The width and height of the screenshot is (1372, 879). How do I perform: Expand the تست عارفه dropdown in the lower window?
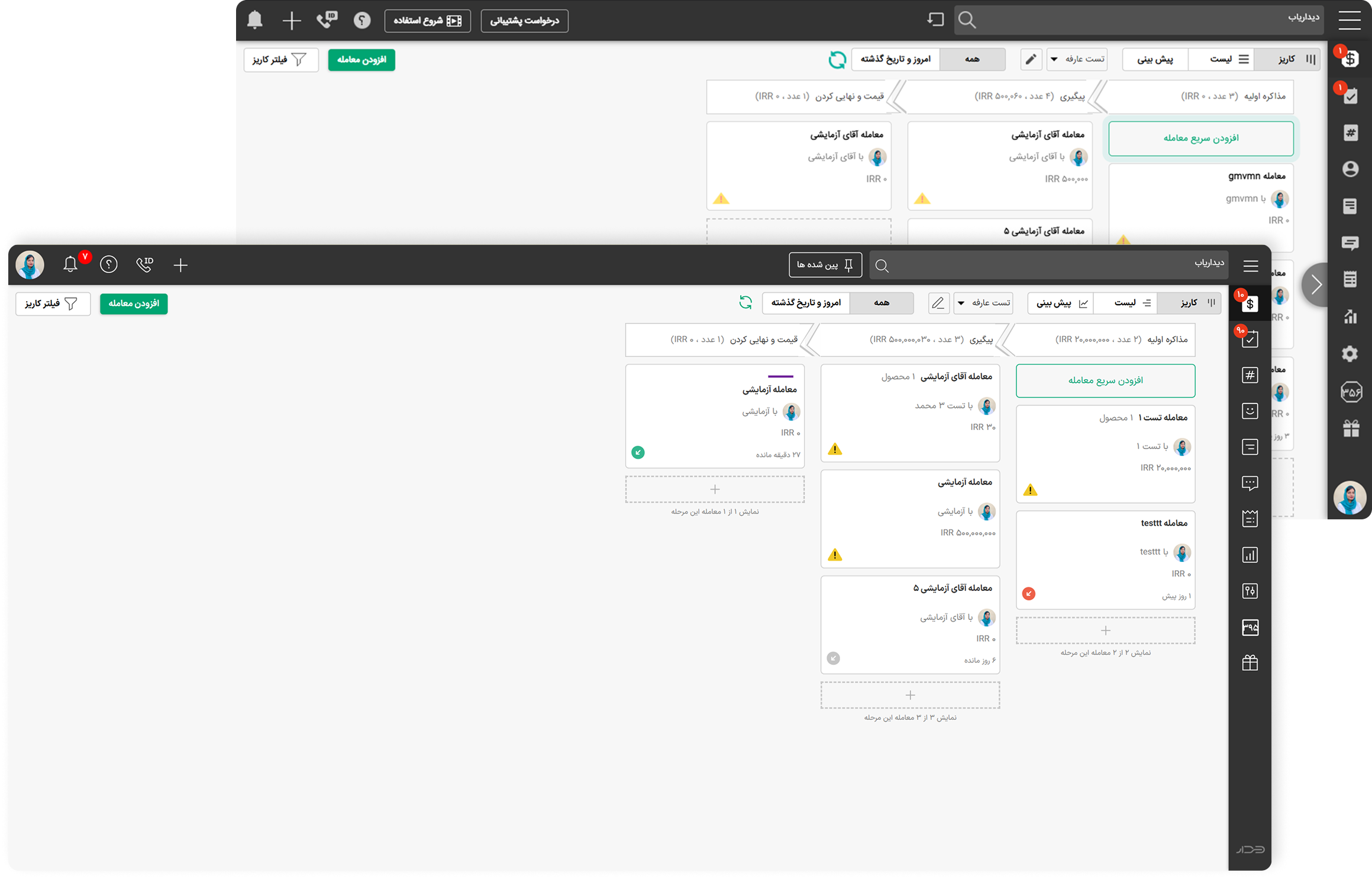983,303
